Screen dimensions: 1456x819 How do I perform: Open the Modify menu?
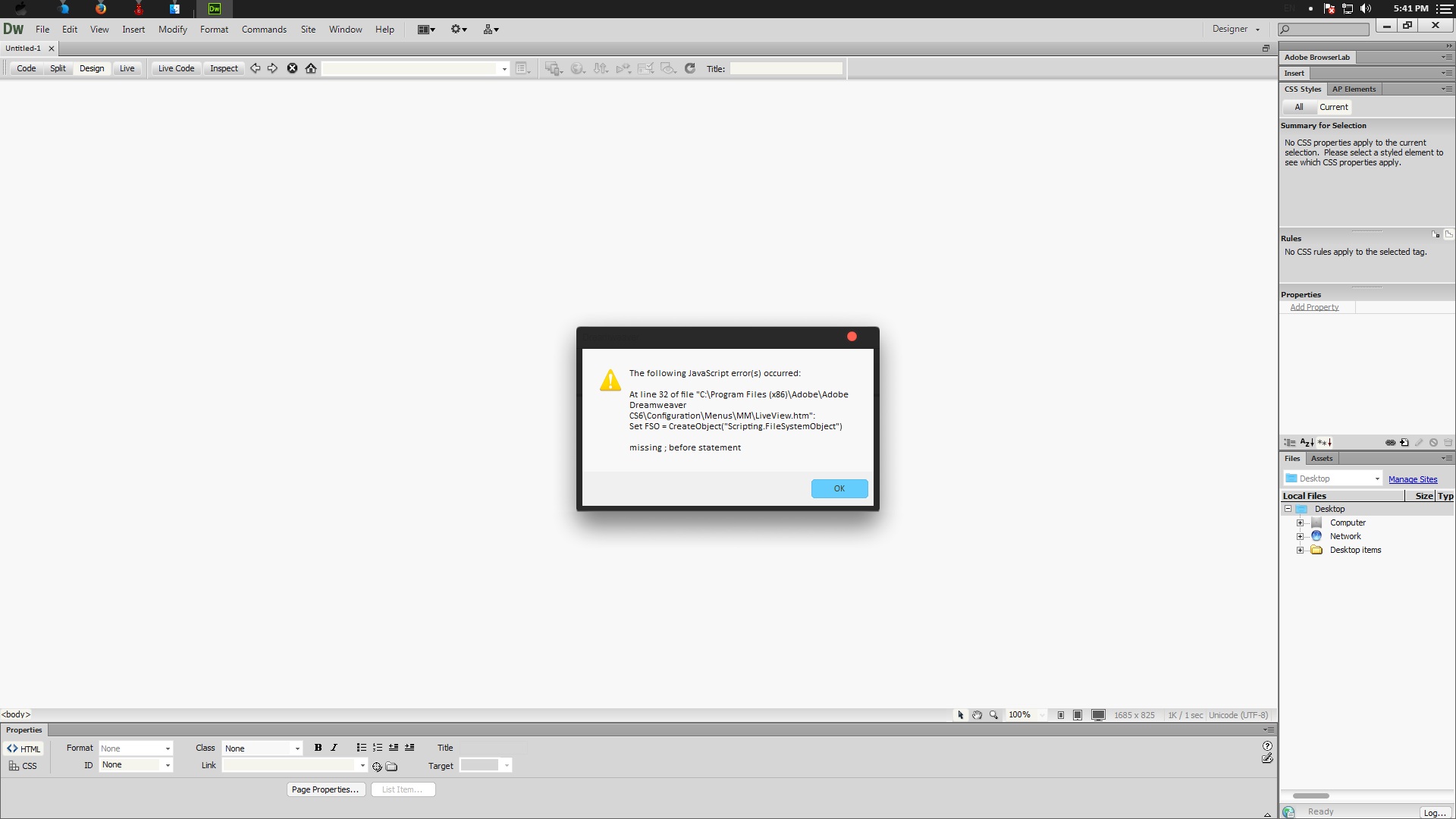(x=173, y=29)
